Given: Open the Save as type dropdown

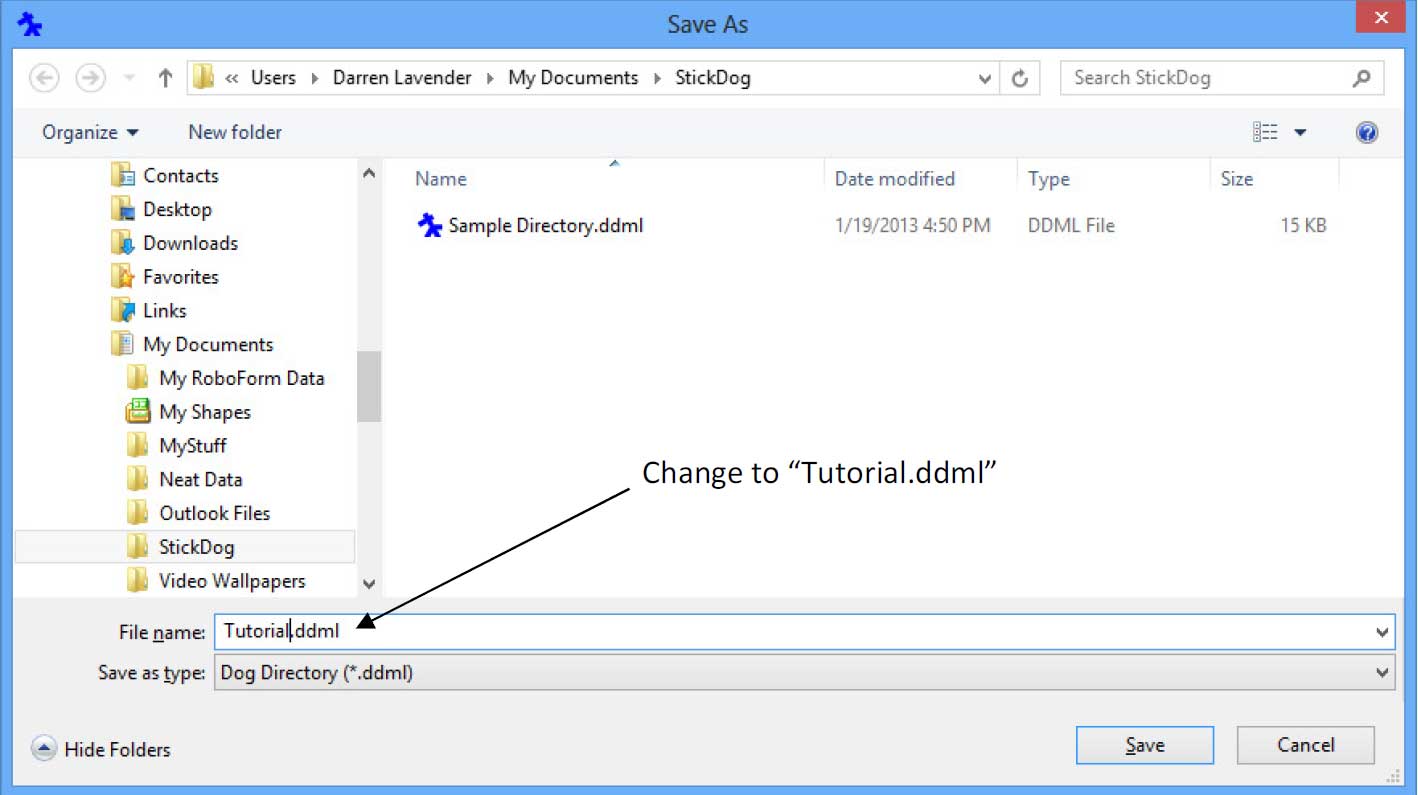Looking at the screenshot, I should point(1383,672).
